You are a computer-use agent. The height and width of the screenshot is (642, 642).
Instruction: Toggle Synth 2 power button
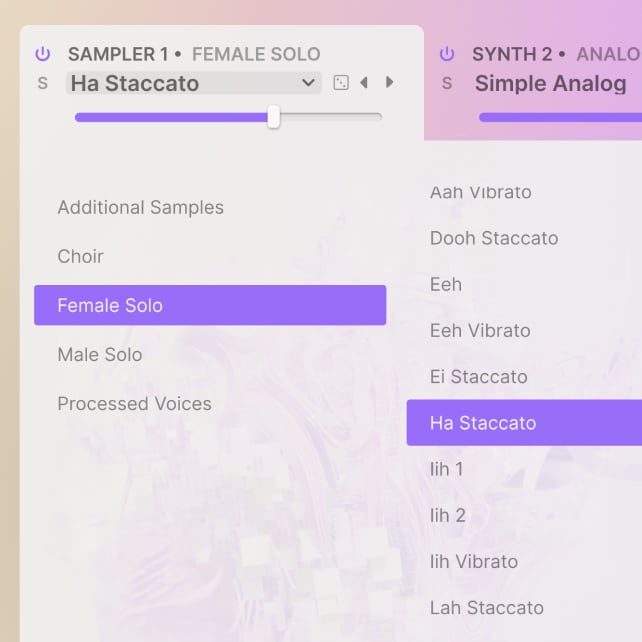click(x=447, y=54)
